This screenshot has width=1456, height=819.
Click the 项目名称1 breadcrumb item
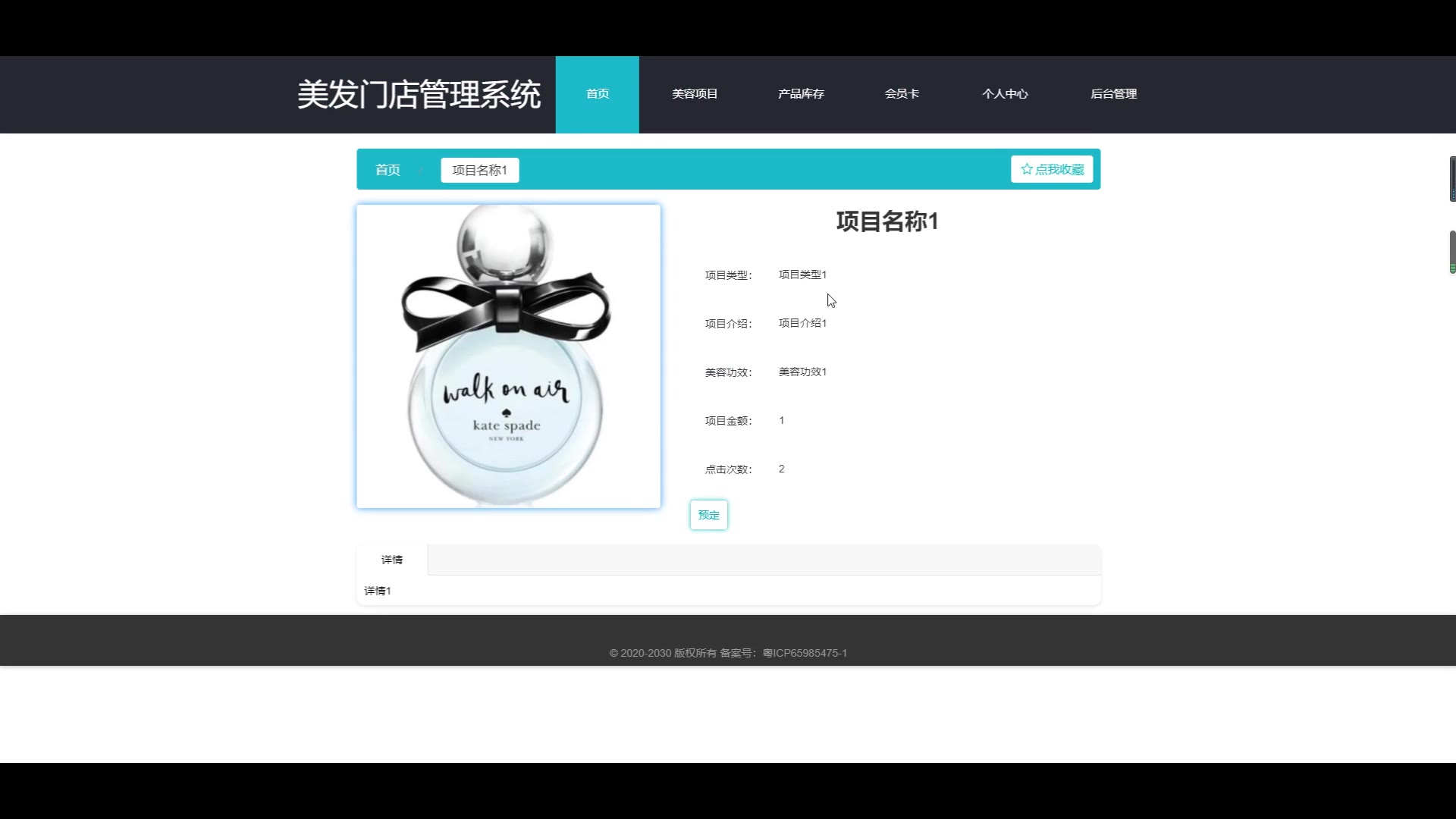[480, 170]
